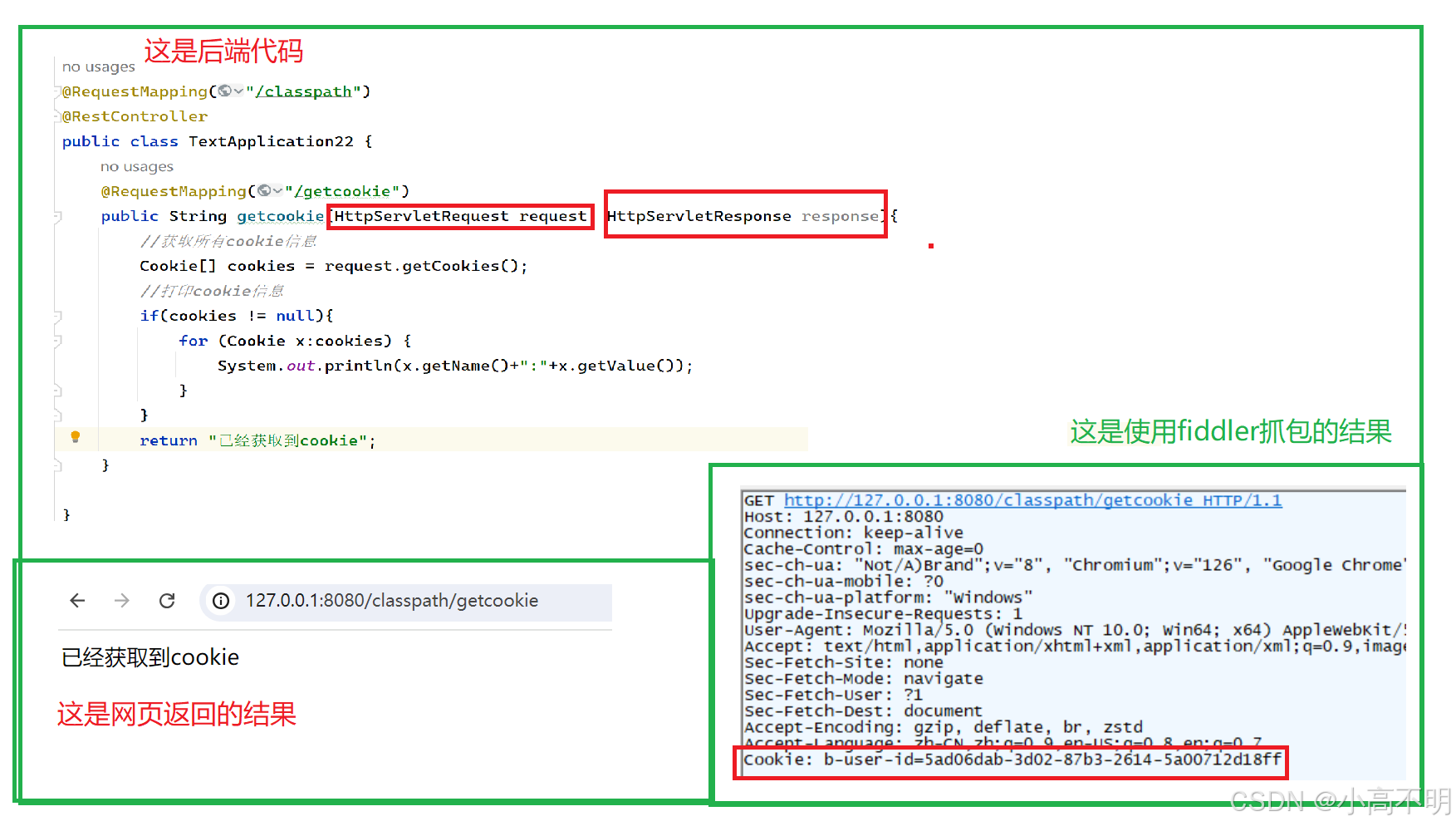1456x826 pixels.
Task: Click the @RestController annotation
Action: pyautogui.click(x=135, y=116)
